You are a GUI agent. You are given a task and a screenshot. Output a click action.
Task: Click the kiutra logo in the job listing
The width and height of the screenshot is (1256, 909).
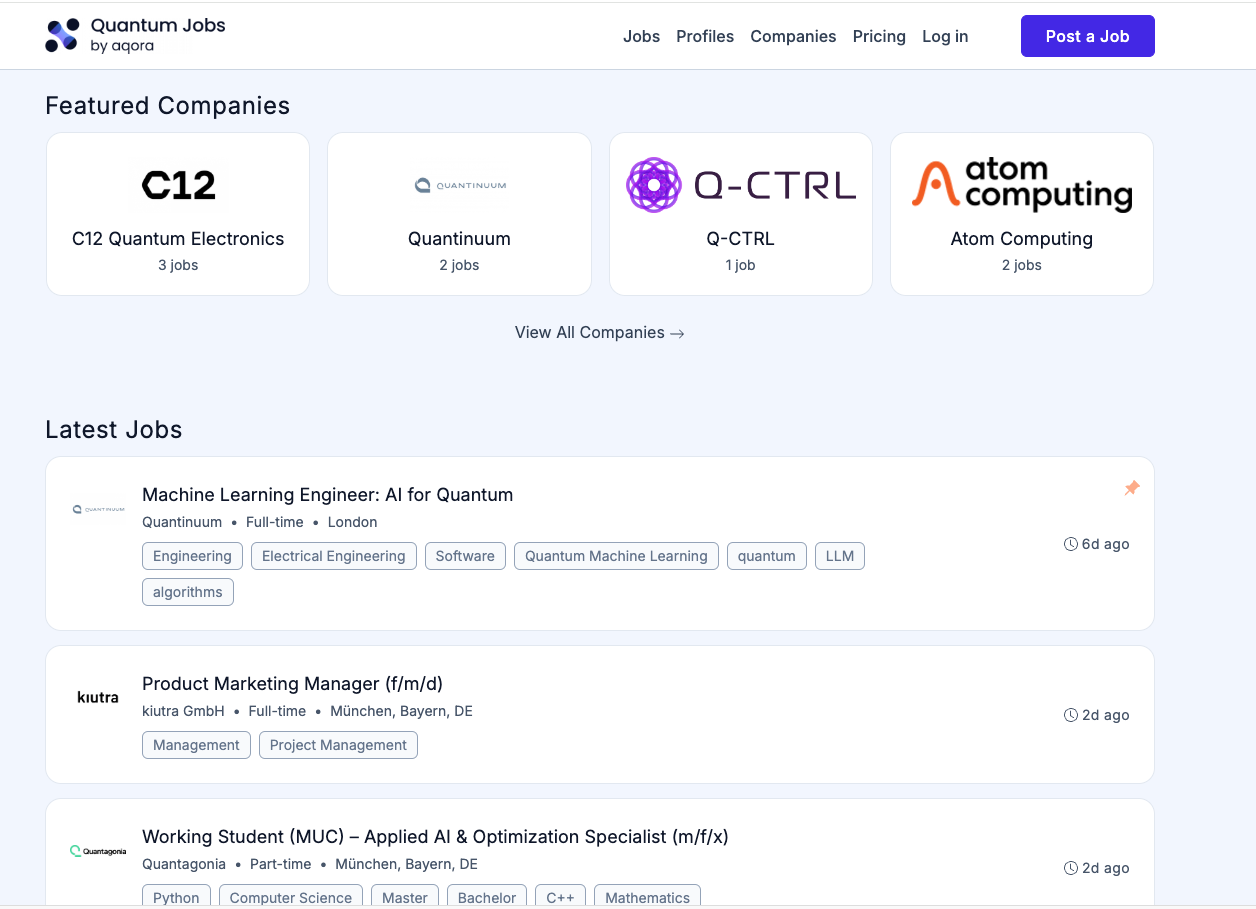98,697
